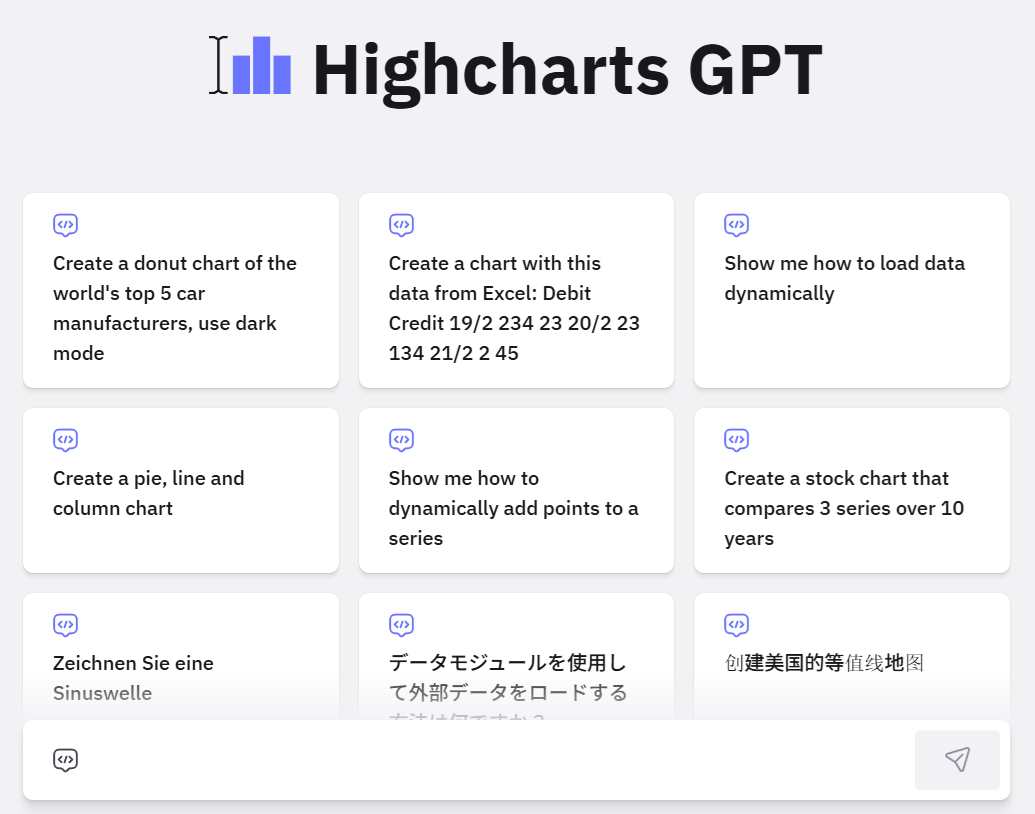
Task: Click code icon on the pie, line and column card
Action: point(66,440)
